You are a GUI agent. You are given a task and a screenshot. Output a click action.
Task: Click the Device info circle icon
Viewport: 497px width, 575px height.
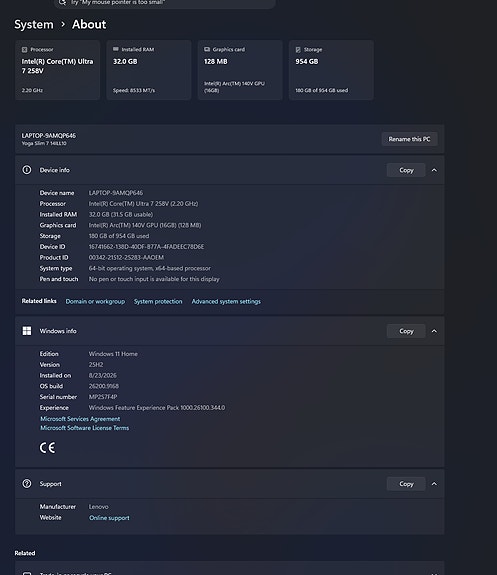point(27,170)
